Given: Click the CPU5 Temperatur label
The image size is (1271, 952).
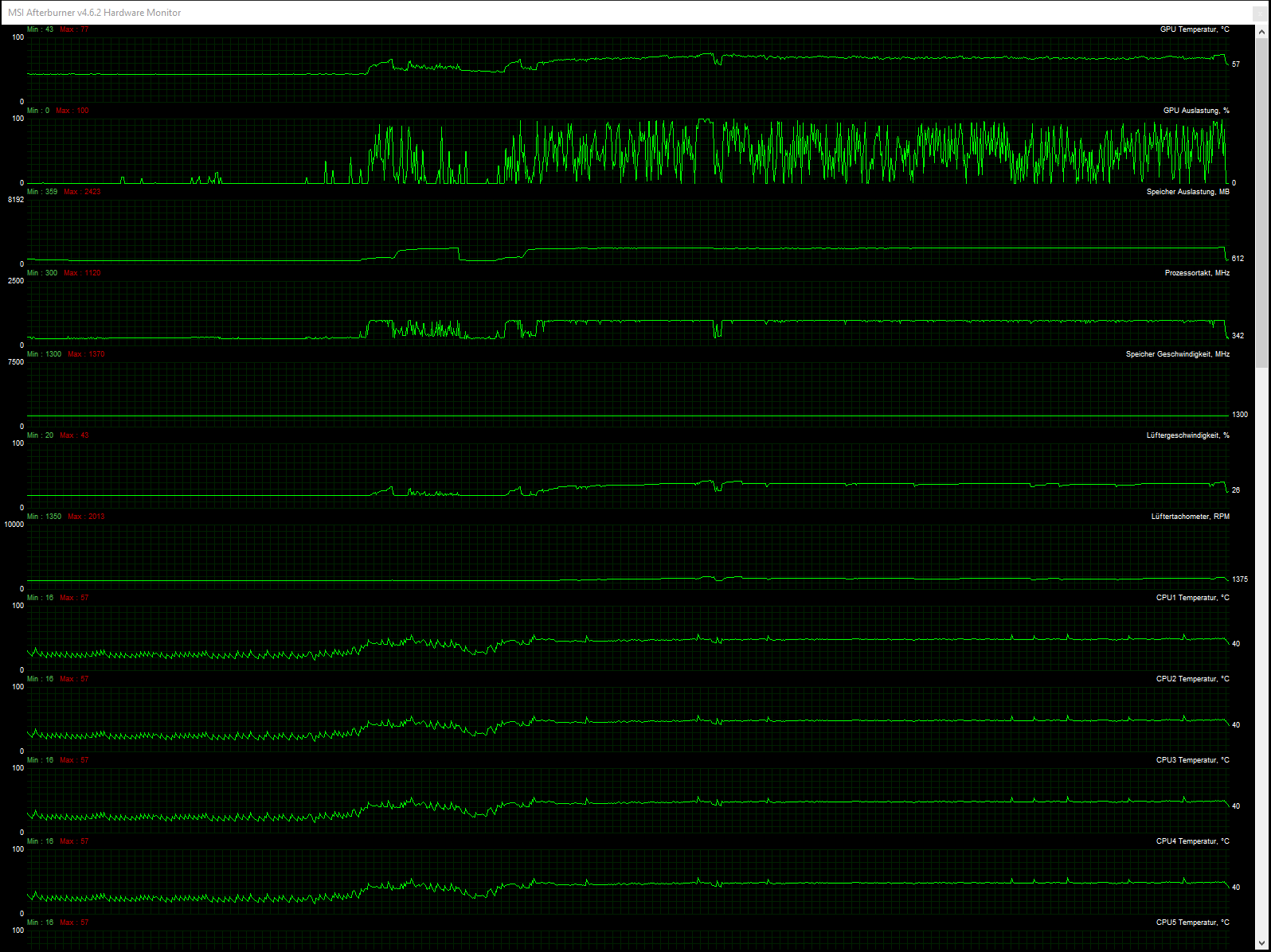Looking at the screenshot, I should click(1192, 923).
